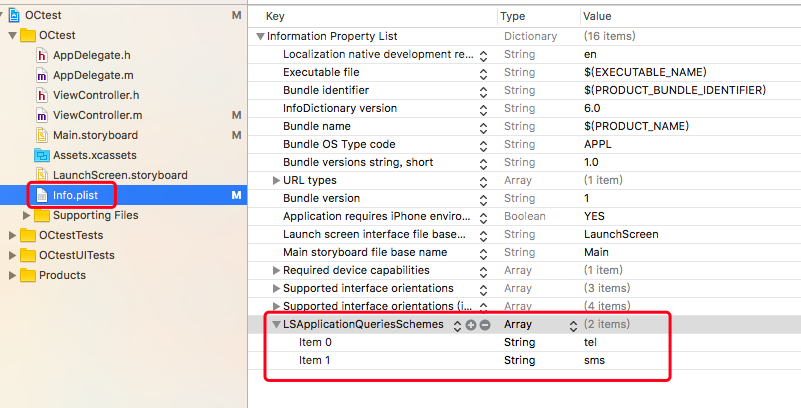
Task: Open the Array type dropdown for LSApplicationQueriesSchemes
Action: click(573, 325)
